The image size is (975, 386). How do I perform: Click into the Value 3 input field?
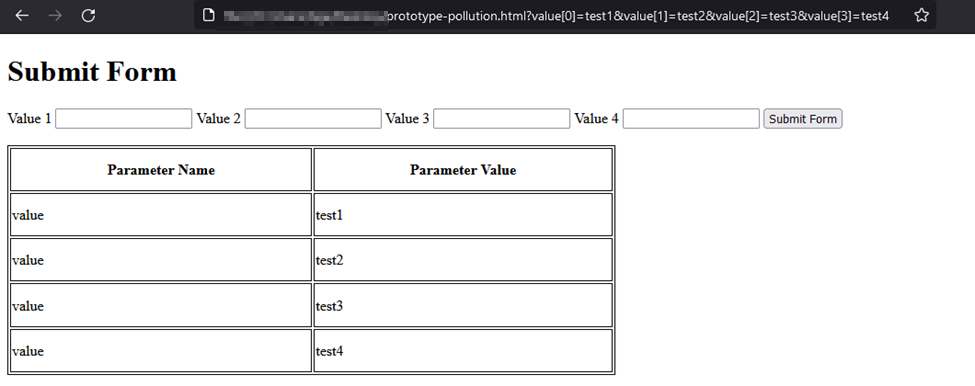point(501,119)
